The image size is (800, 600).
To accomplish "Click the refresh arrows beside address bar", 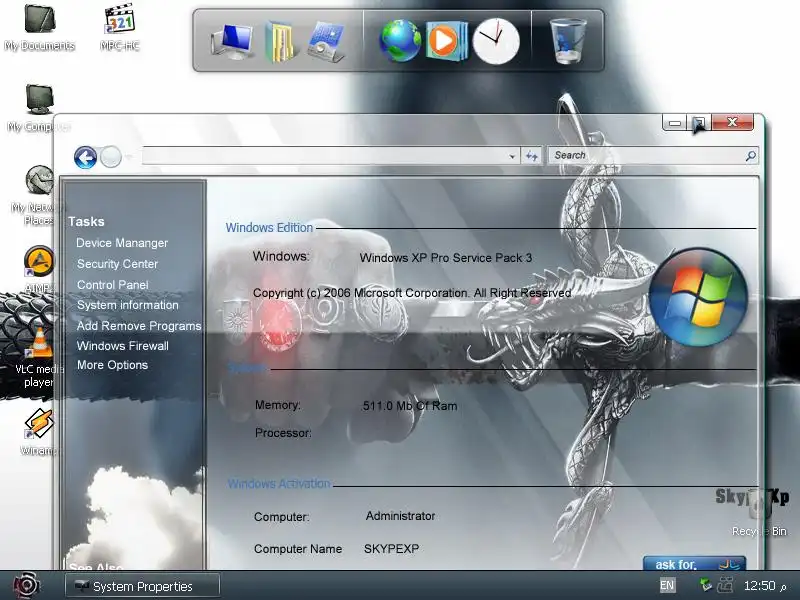I will click(531, 156).
